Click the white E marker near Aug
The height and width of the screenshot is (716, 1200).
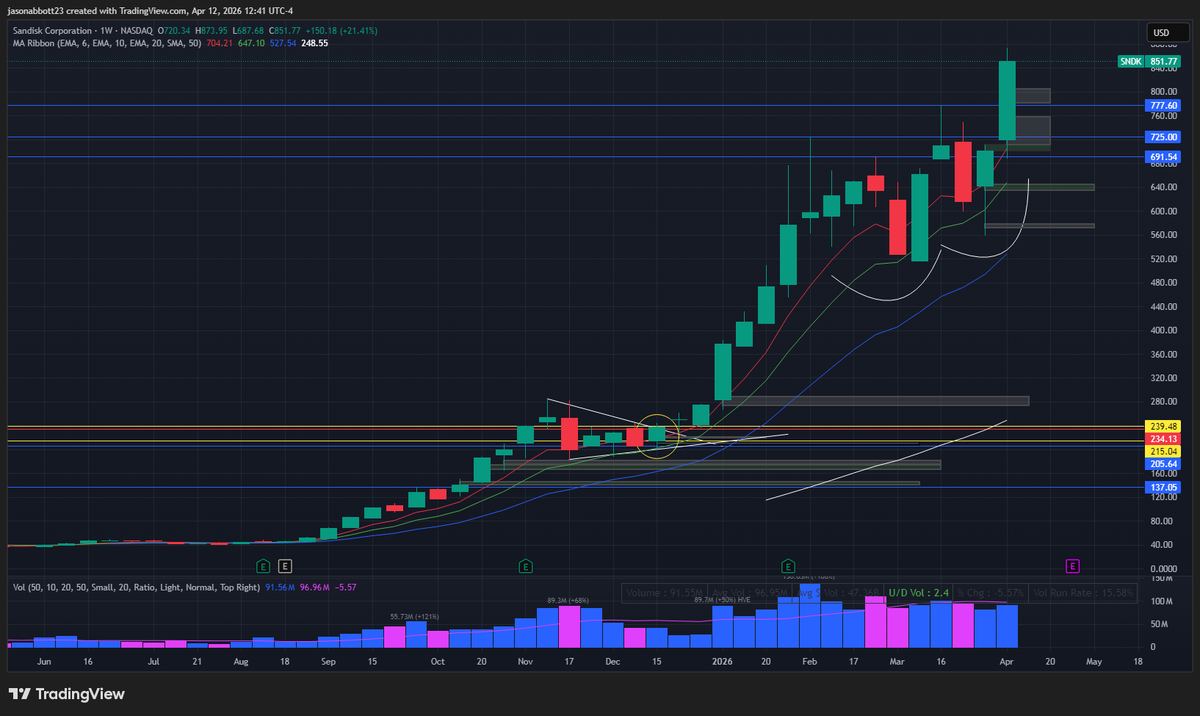(x=285, y=566)
